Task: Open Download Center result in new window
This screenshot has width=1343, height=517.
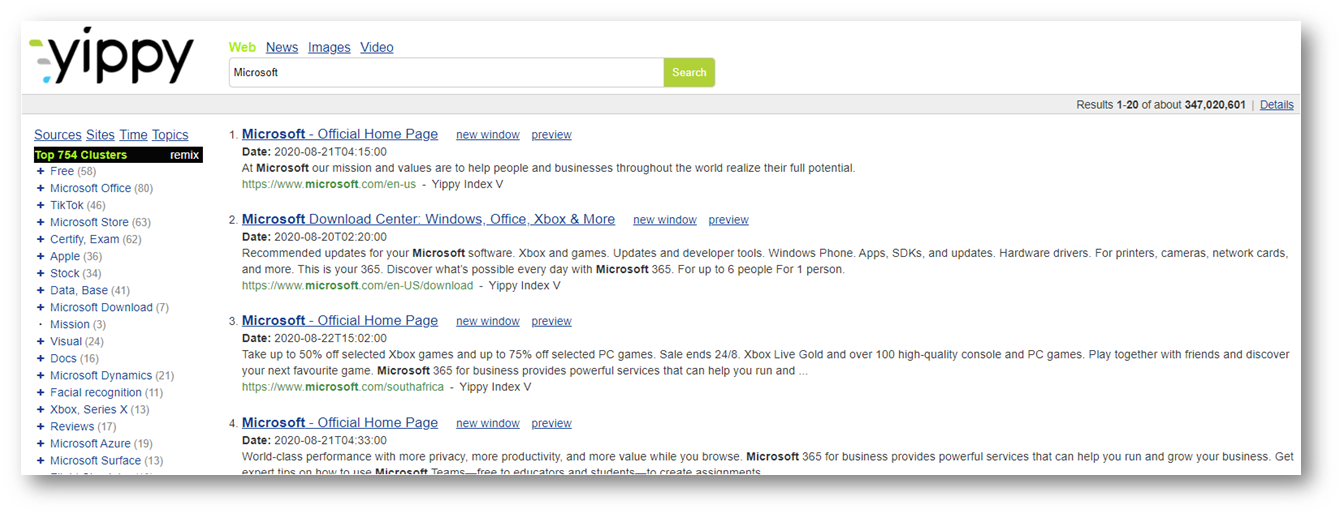Action: 665,220
